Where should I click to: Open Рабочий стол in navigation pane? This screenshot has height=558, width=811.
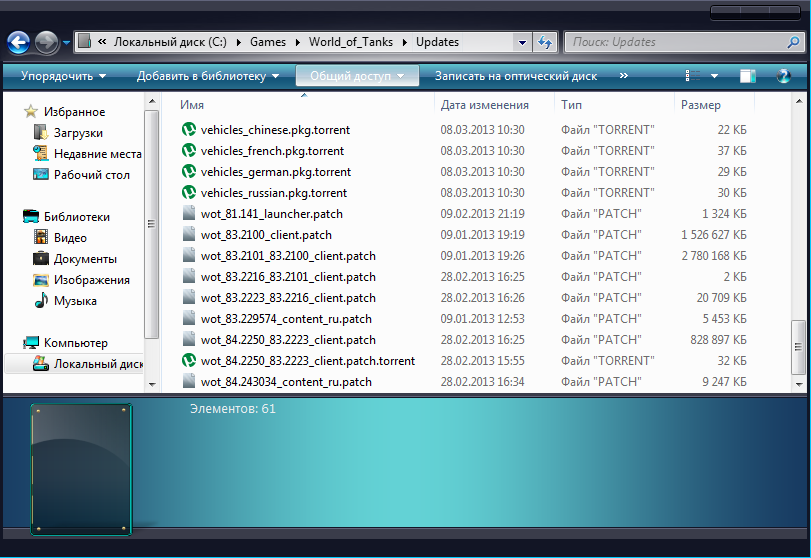click(x=91, y=175)
